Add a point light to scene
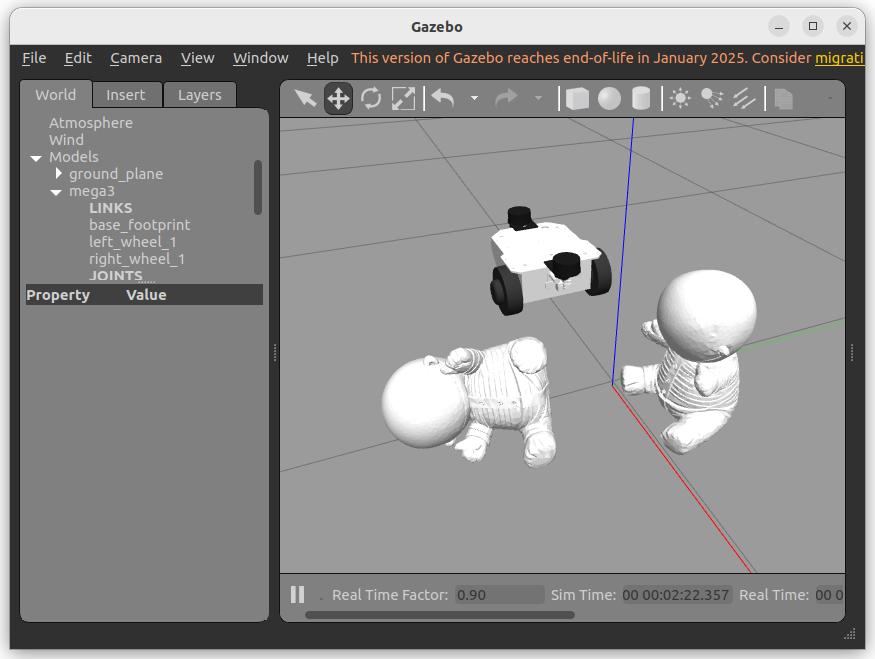Image resolution: width=875 pixels, height=659 pixels. tap(681, 98)
